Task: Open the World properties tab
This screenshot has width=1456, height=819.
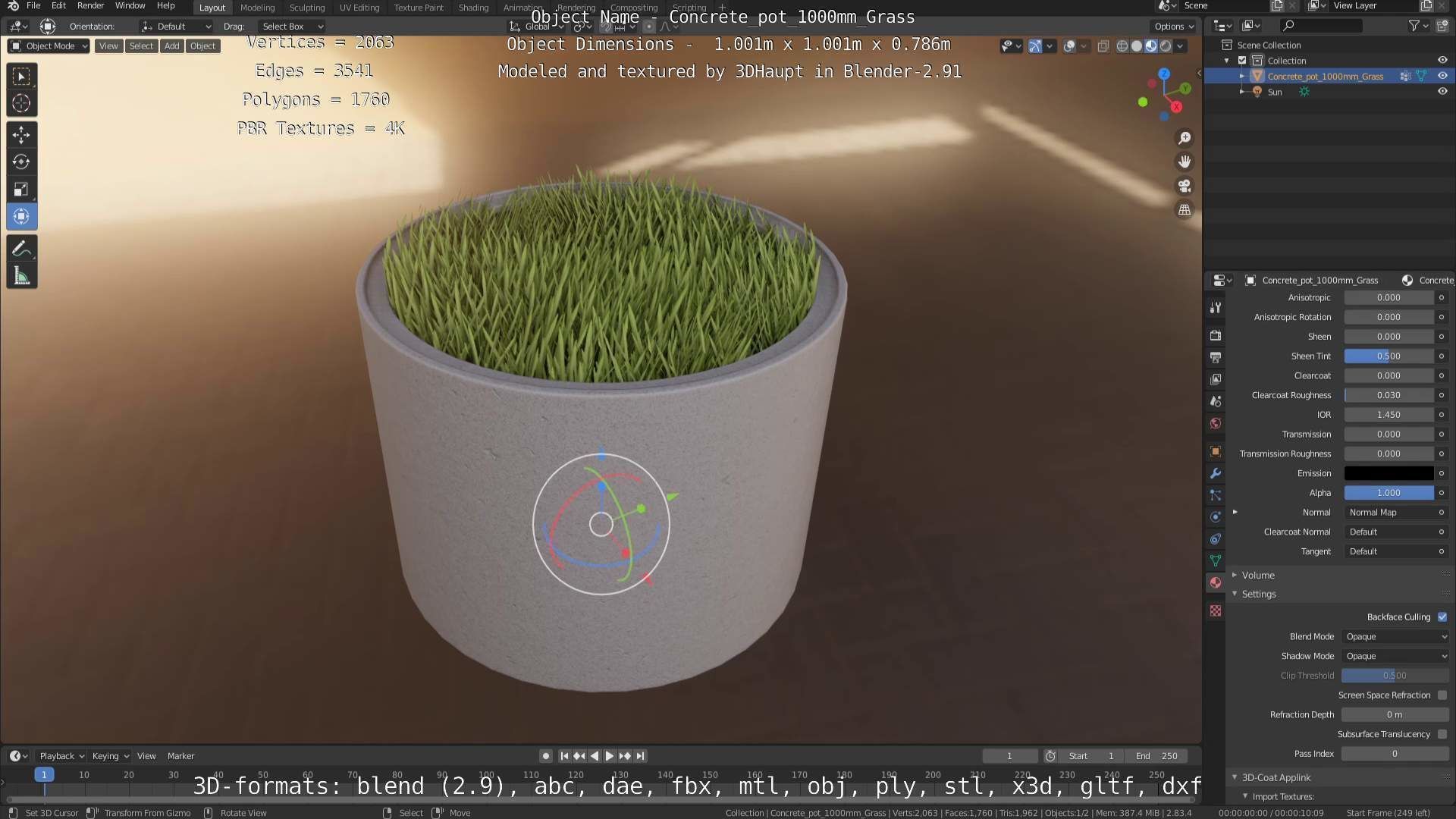Action: coord(1216,423)
